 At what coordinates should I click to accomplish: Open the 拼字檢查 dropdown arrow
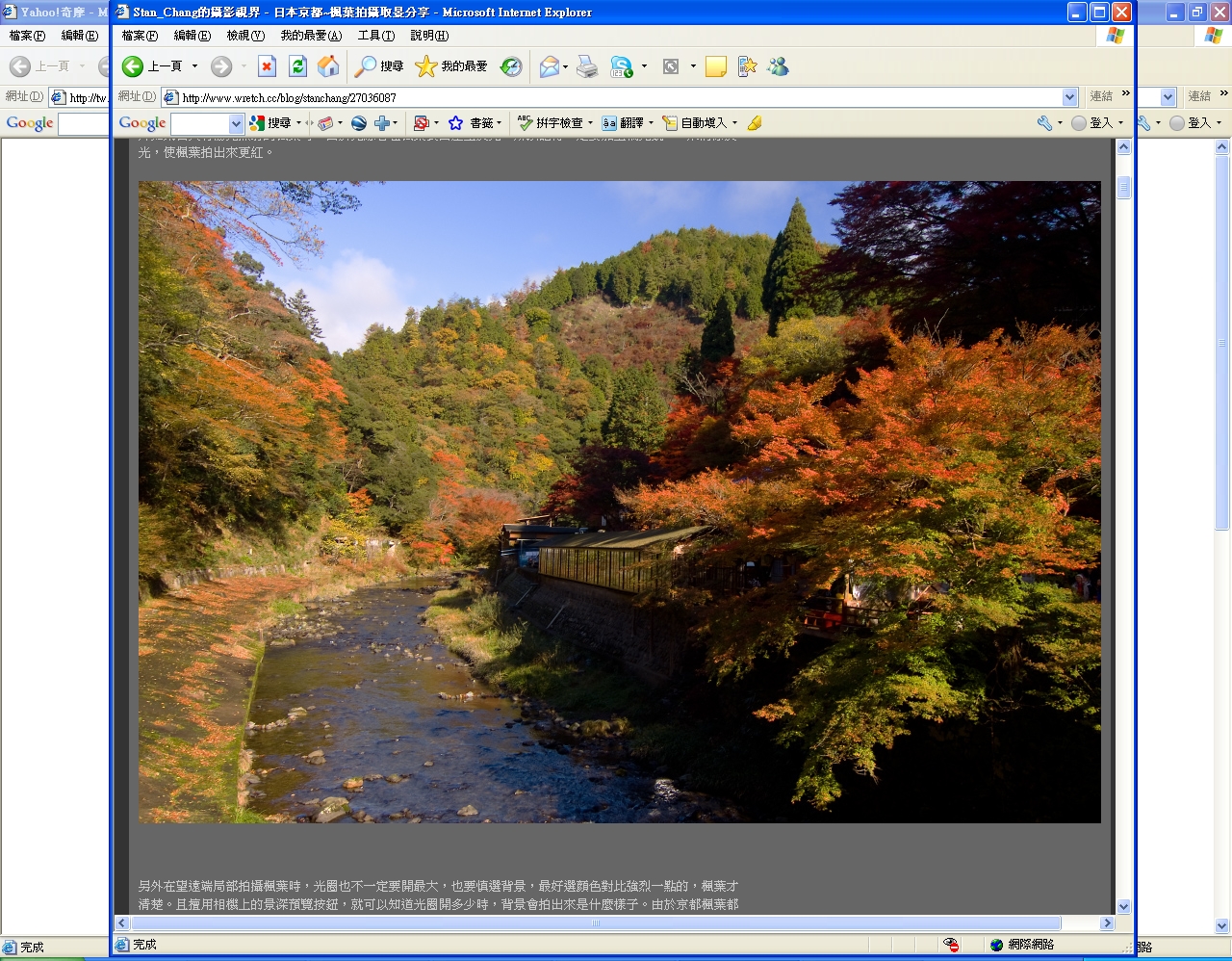[x=590, y=123]
